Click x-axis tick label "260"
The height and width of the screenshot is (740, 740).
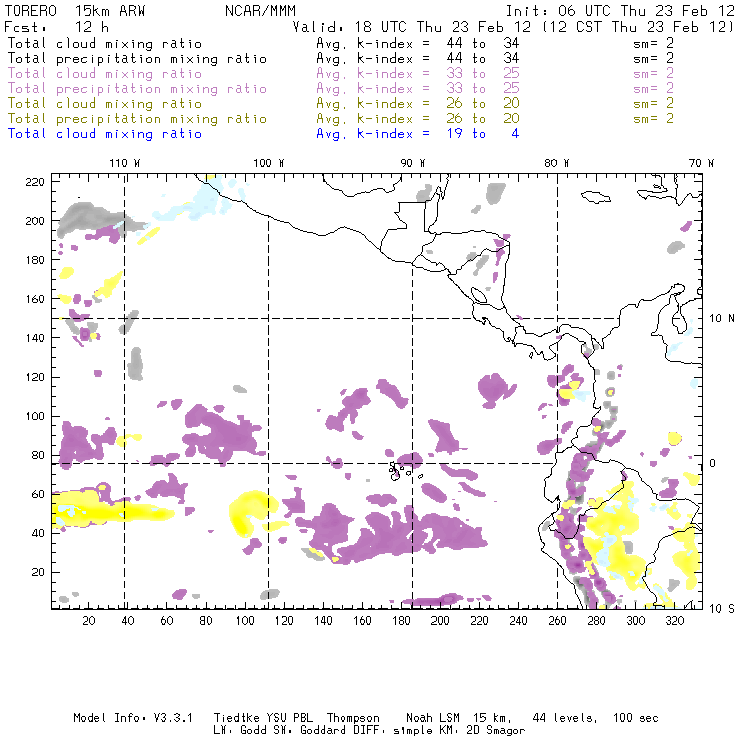click(x=557, y=621)
